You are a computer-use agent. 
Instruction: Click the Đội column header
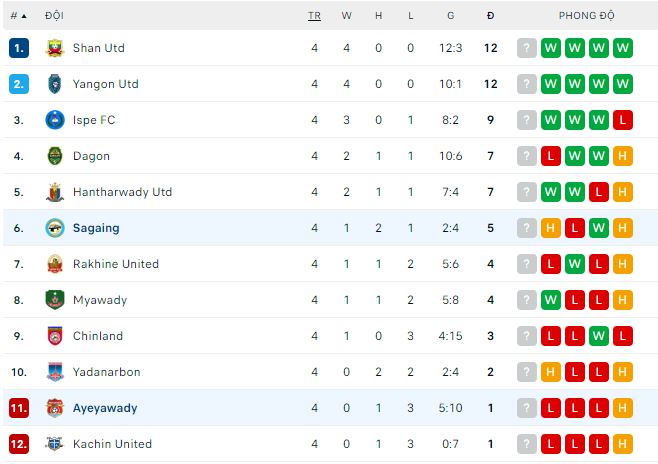[55, 16]
